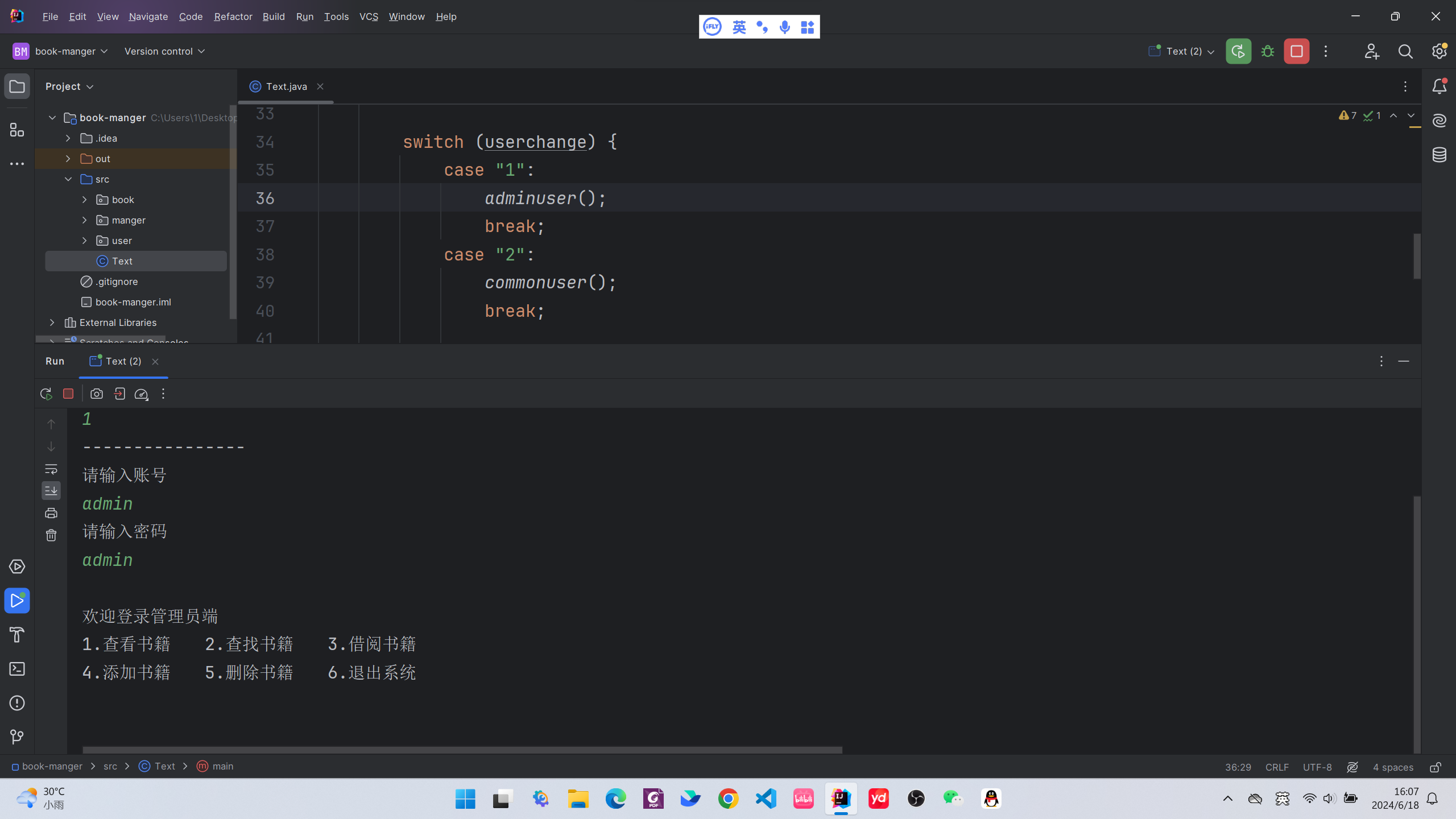Open the Structure tool window icon
1456x819 pixels.
pos(17,130)
